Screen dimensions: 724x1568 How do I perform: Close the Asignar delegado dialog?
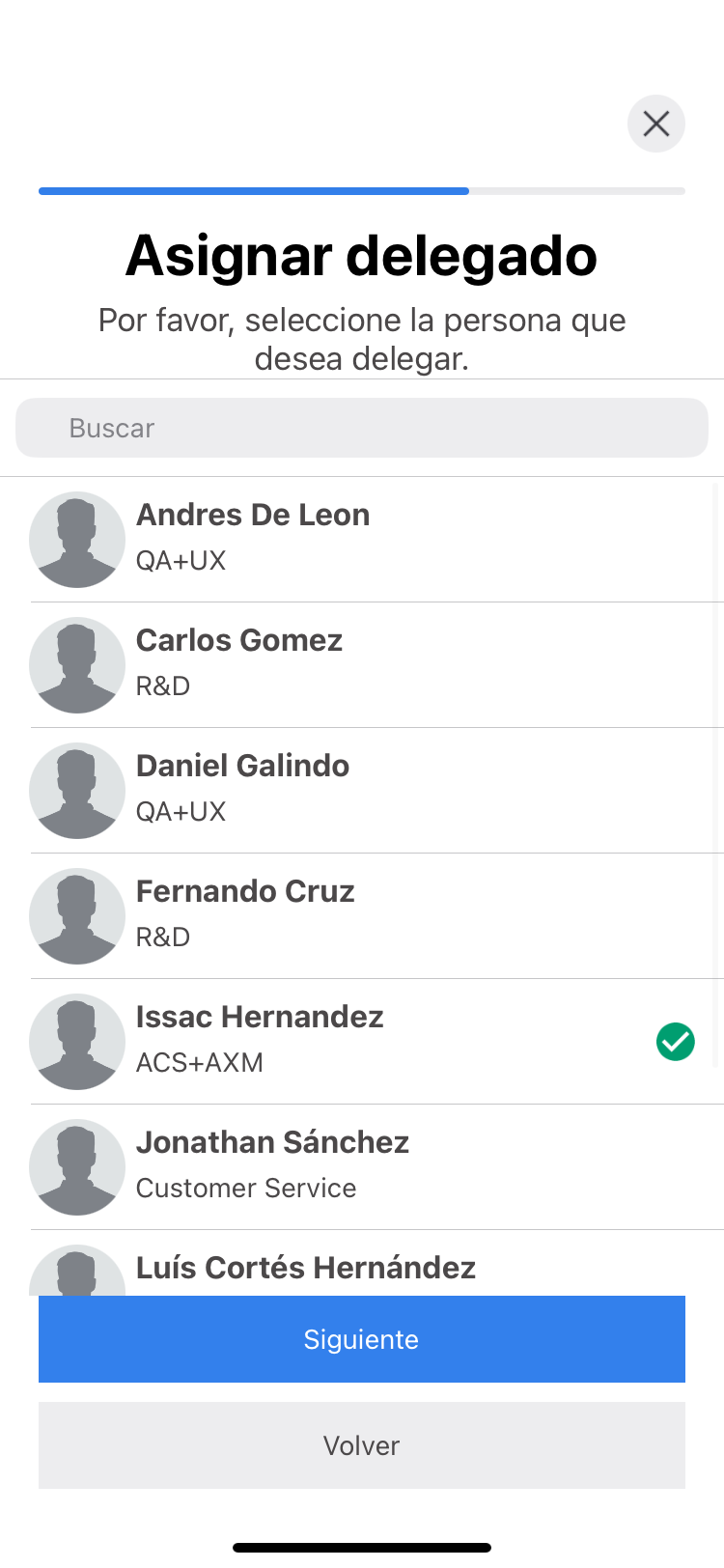tap(656, 124)
